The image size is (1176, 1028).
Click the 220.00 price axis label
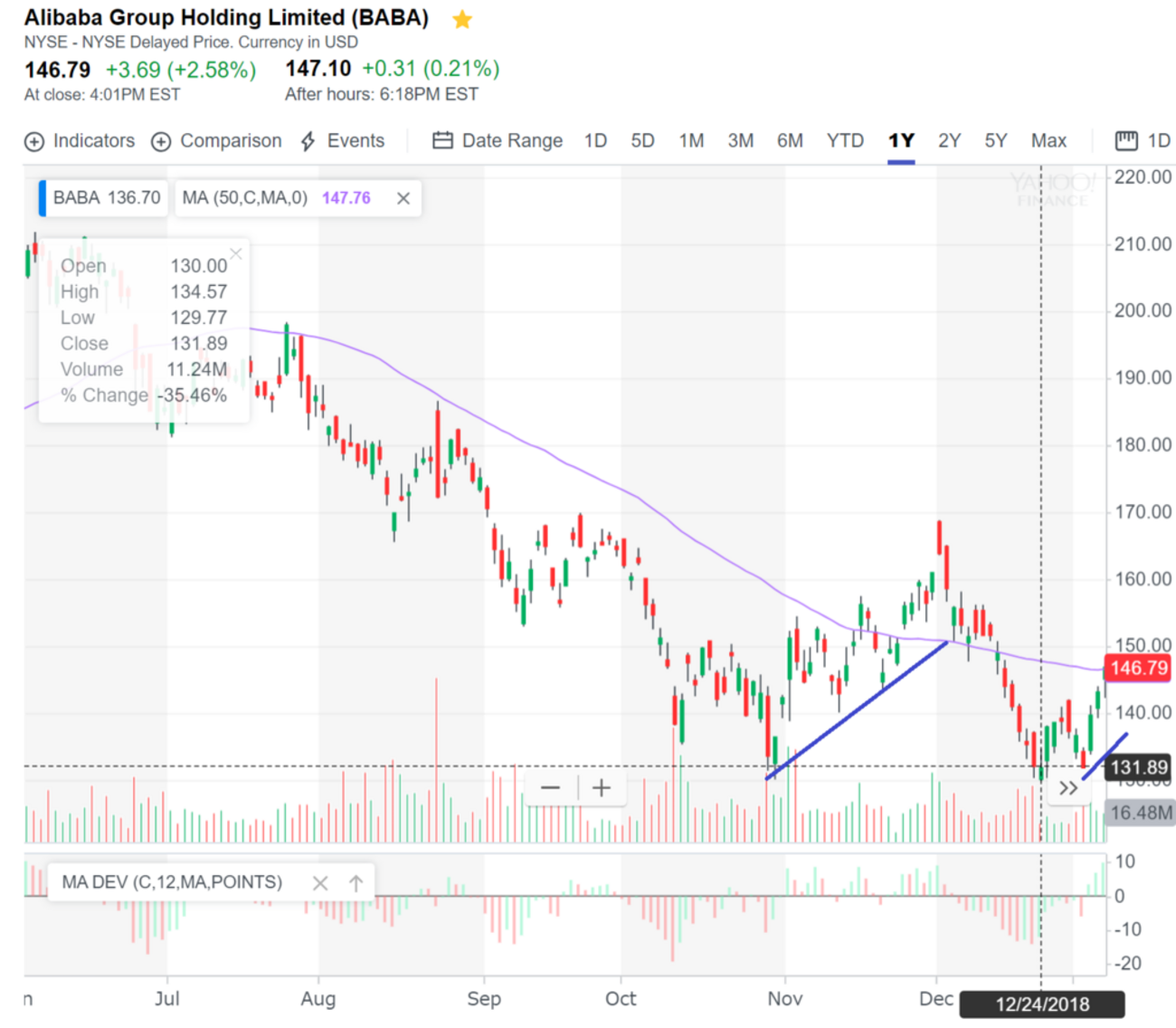1143,177
